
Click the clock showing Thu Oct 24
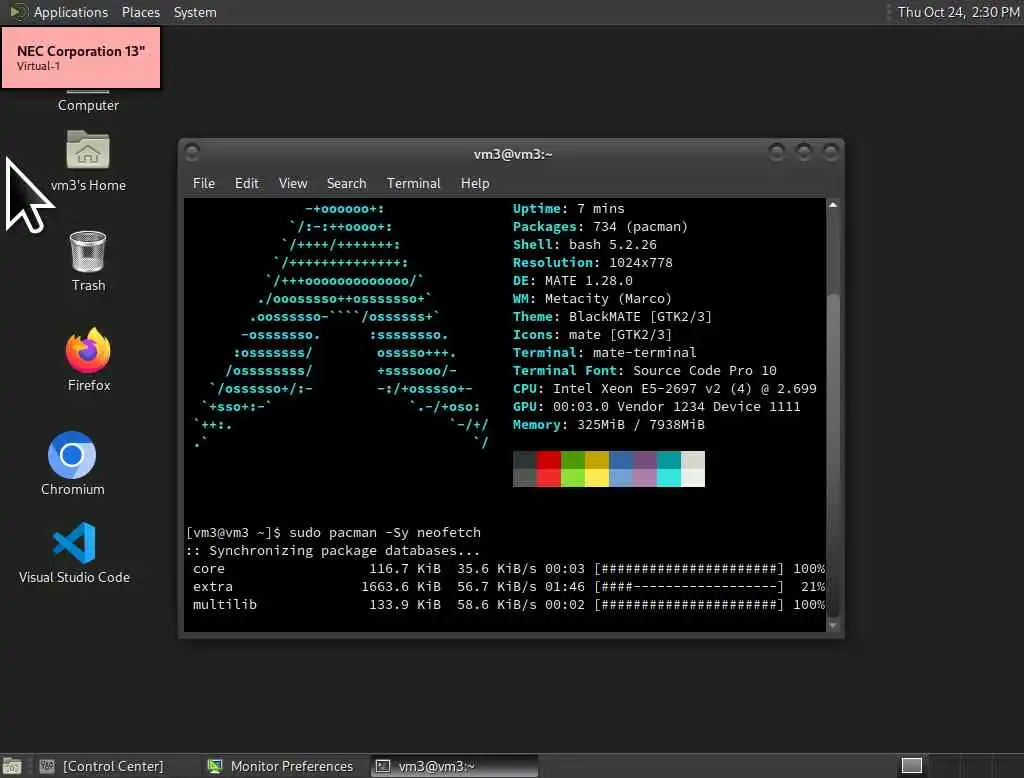click(958, 12)
